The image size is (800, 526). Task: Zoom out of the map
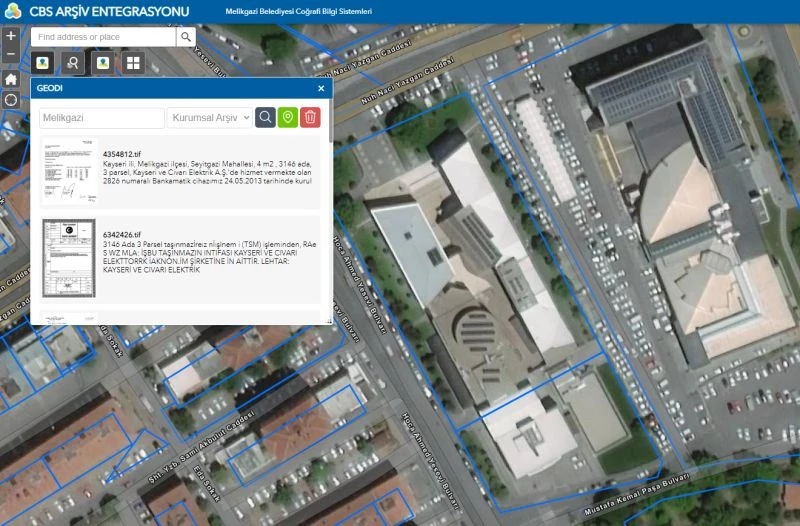click(11, 54)
